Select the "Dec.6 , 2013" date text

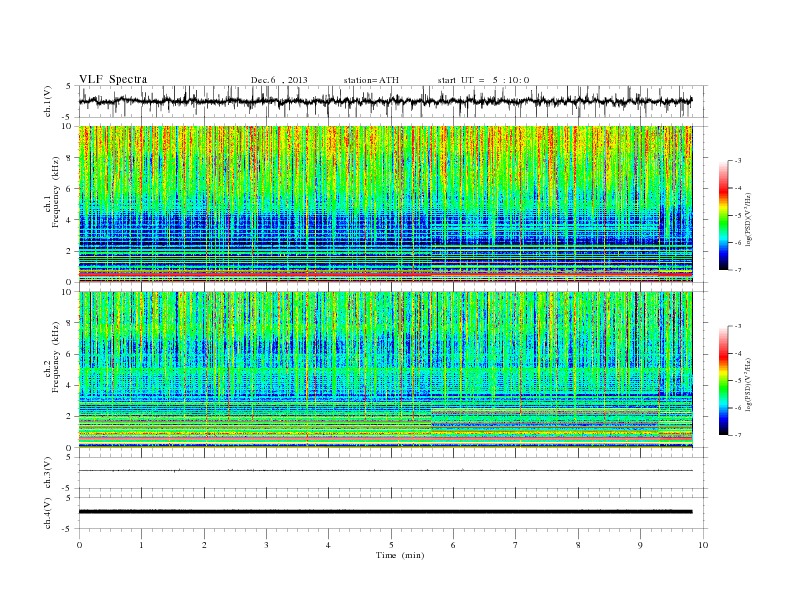pos(279,80)
